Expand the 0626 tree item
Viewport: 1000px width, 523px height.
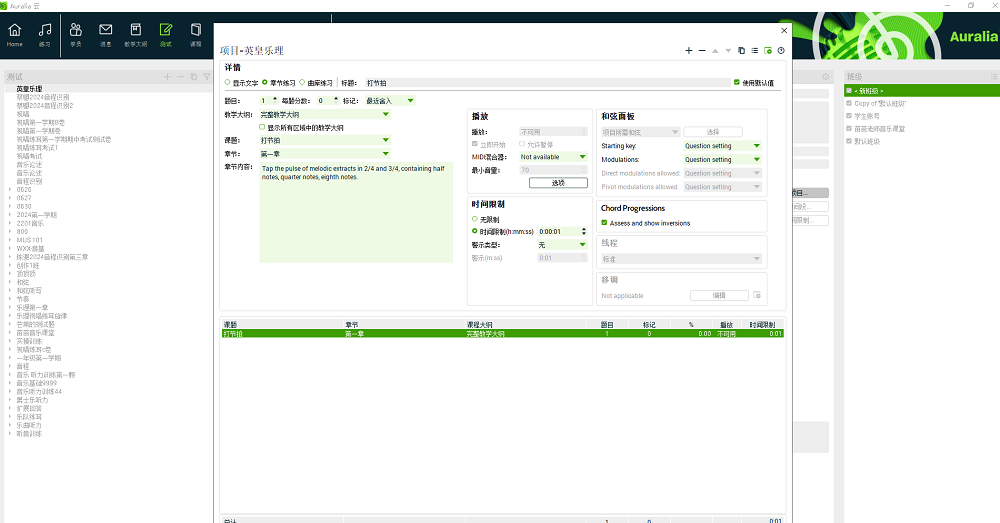pos(10,189)
